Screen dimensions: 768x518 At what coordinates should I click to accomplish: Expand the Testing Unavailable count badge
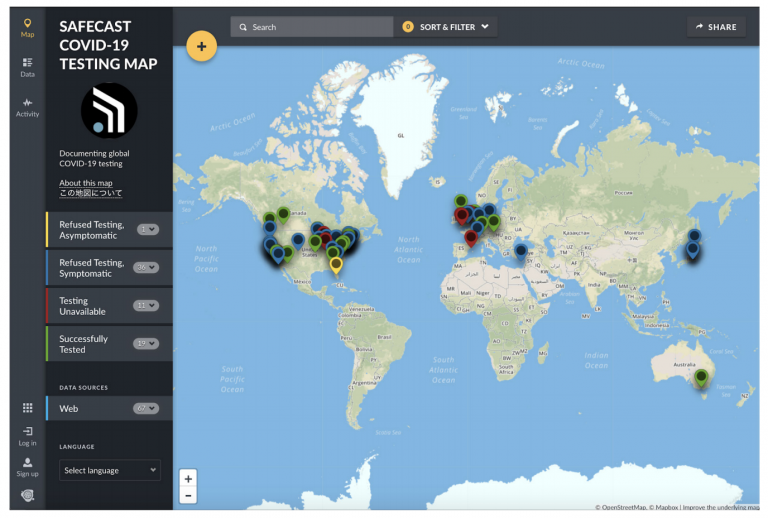click(146, 306)
